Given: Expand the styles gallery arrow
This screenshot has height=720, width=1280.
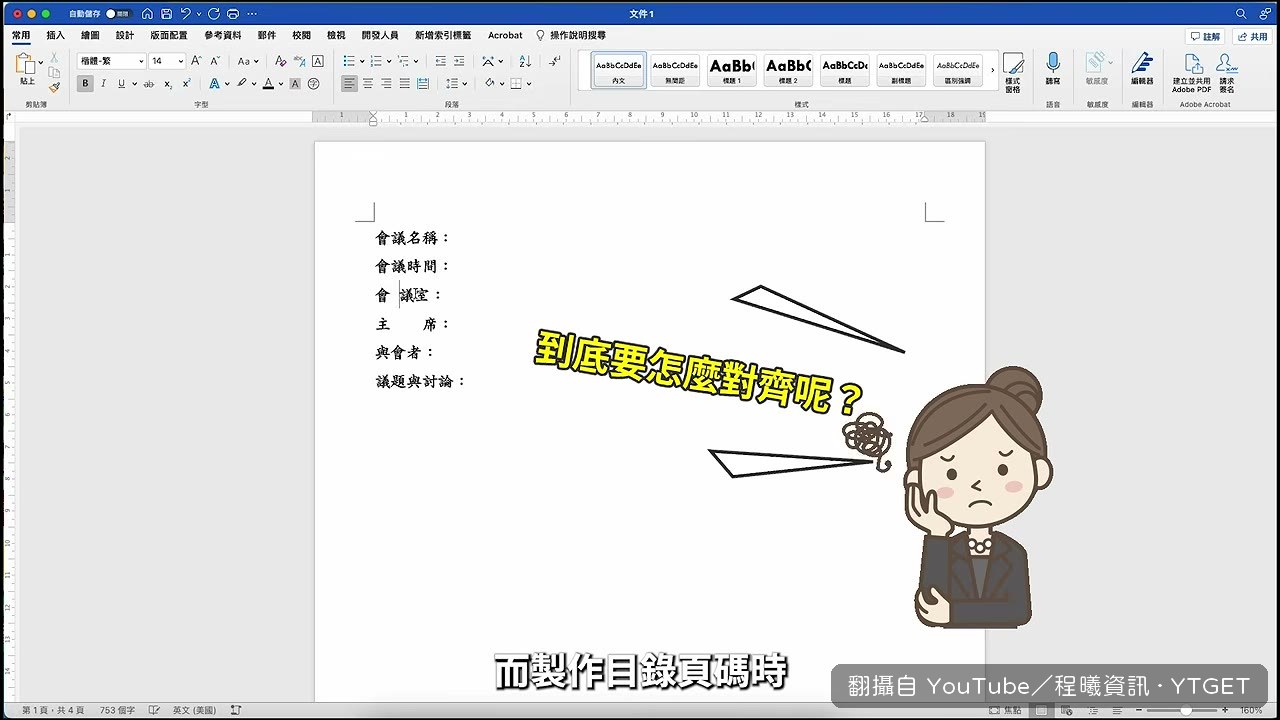Looking at the screenshot, I should click(993, 70).
